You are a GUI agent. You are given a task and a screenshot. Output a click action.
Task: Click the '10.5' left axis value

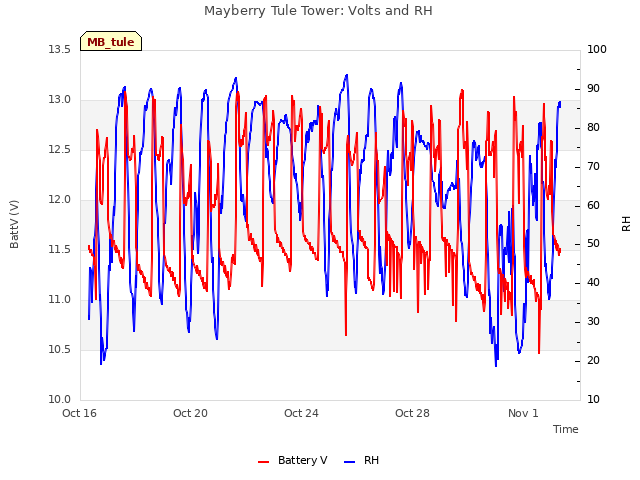(60, 349)
